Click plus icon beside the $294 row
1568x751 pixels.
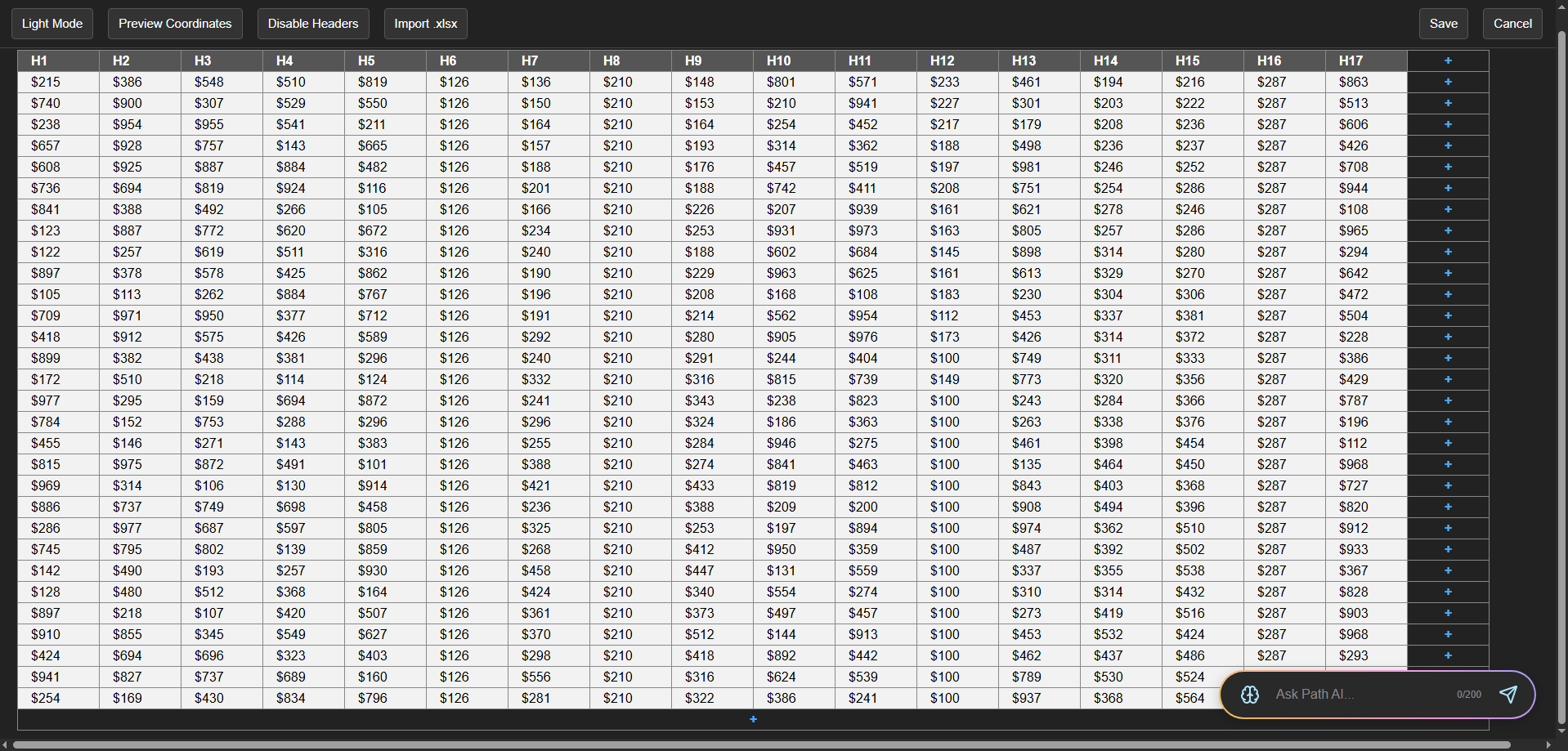click(x=1448, y=252)
